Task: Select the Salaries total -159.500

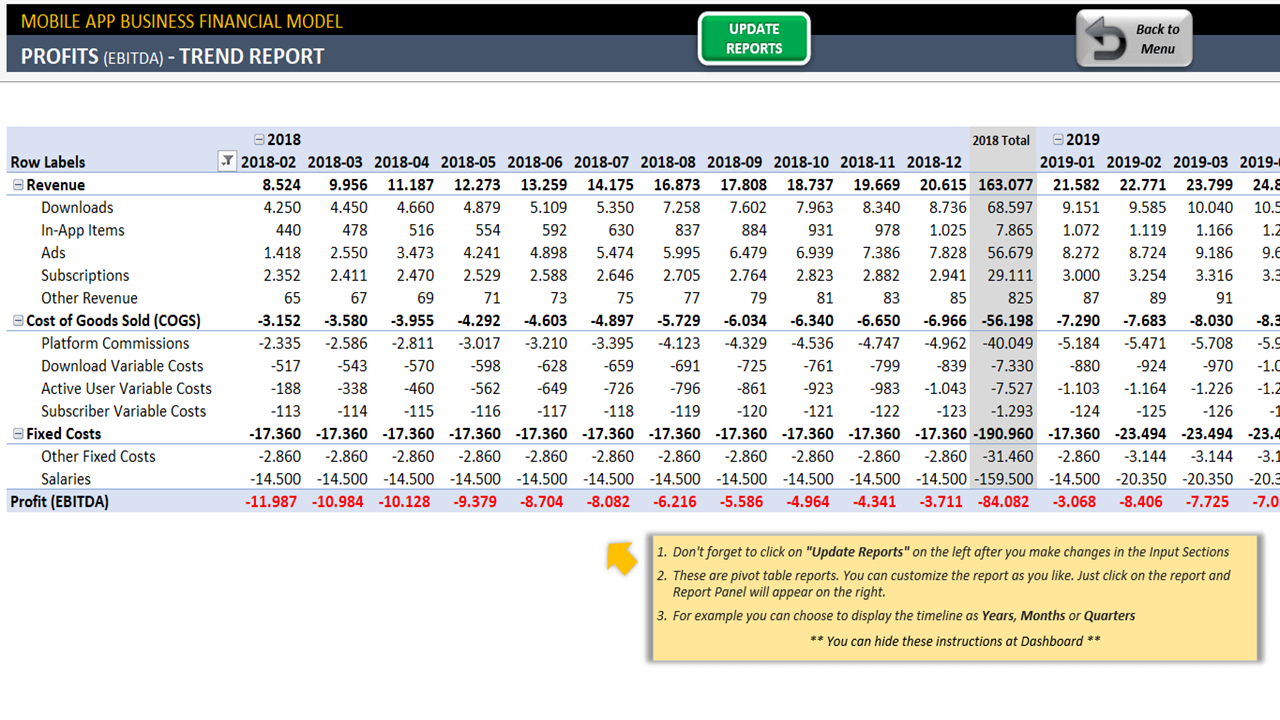Action: (x=1003, y=479)
